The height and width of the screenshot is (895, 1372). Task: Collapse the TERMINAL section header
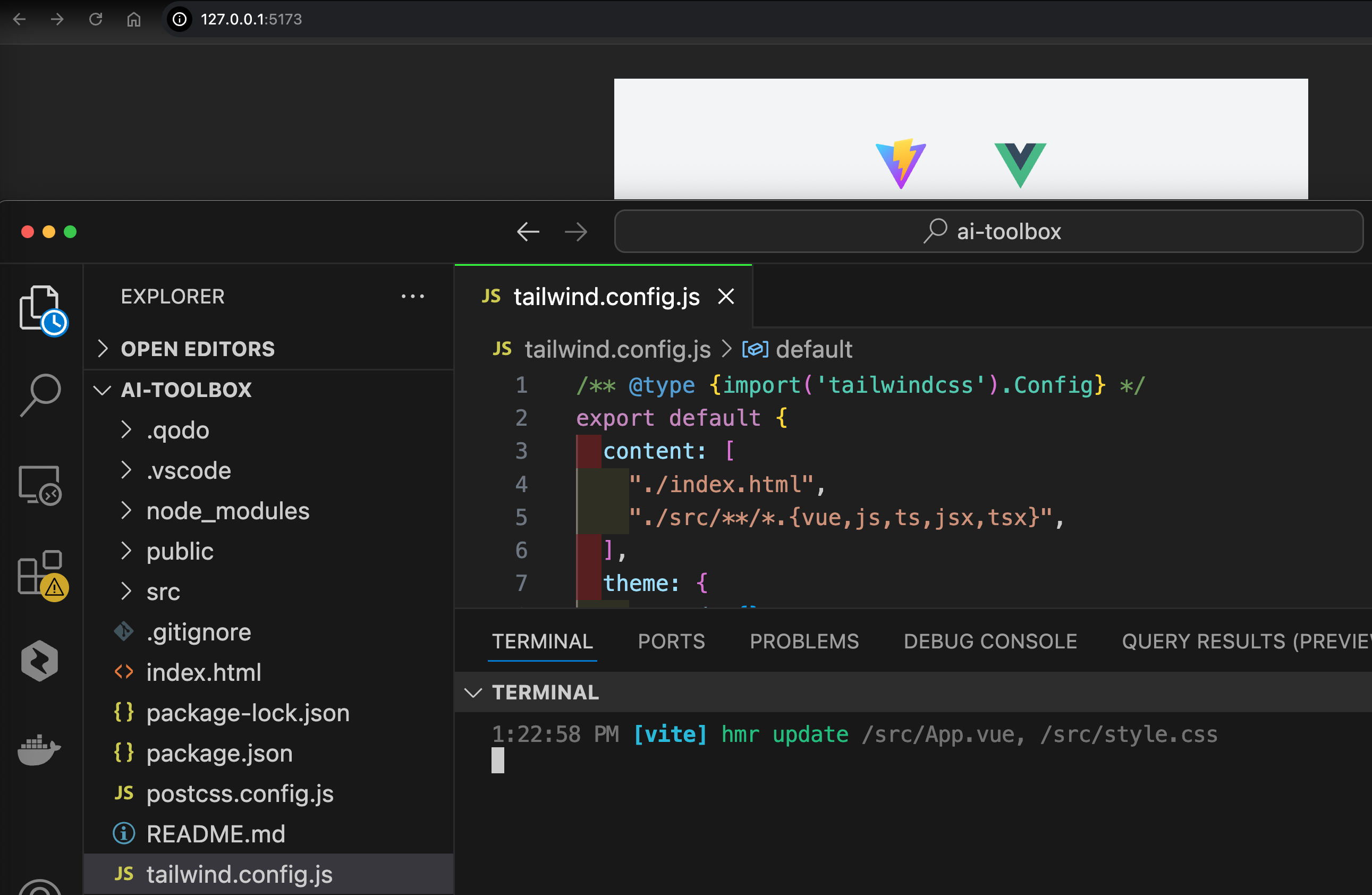click(473, 692)
